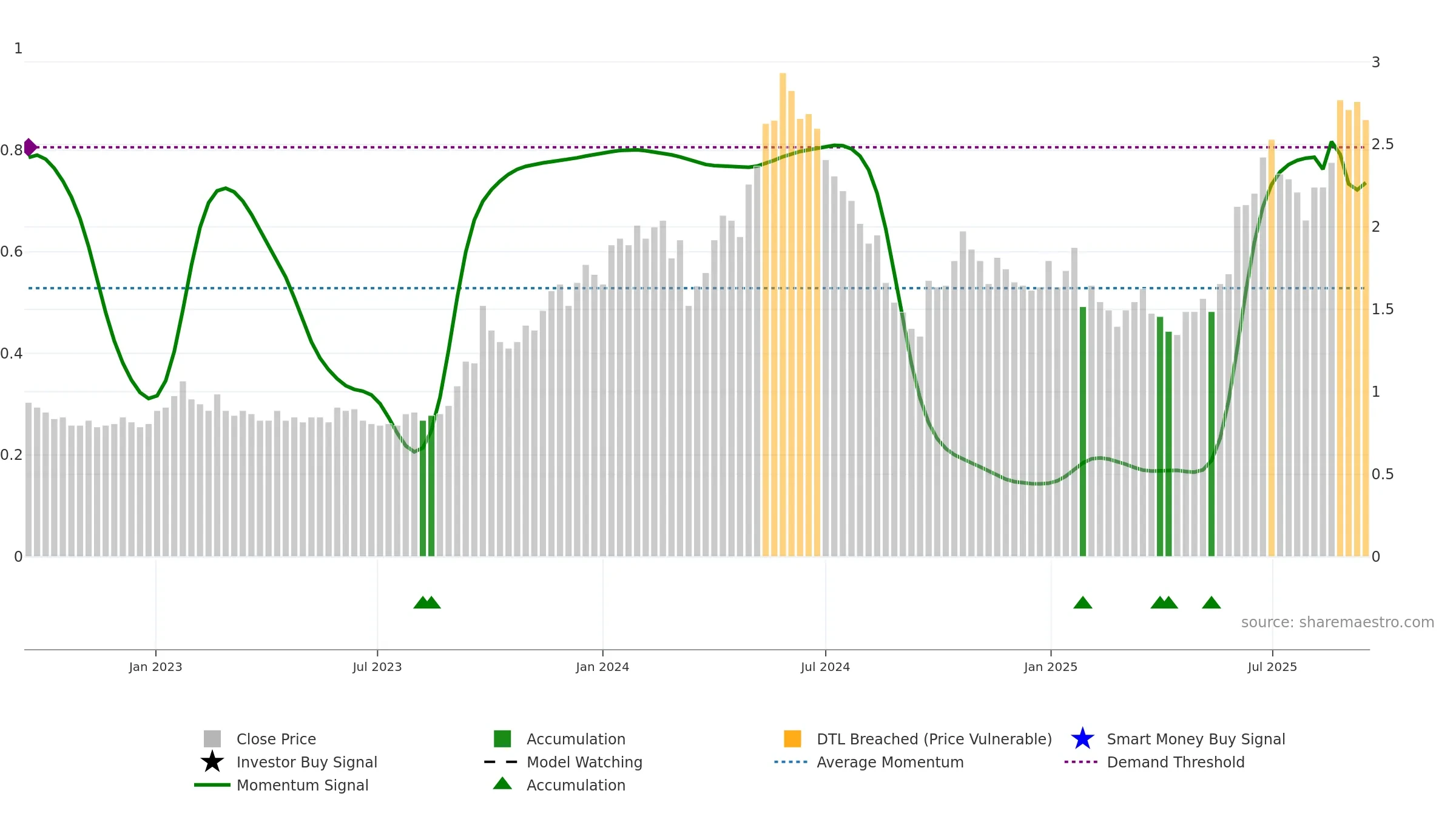Click the Jan 2023 axis label
Image resolution: width=1456 pixels, height=819 pixels.
(155, 667)
